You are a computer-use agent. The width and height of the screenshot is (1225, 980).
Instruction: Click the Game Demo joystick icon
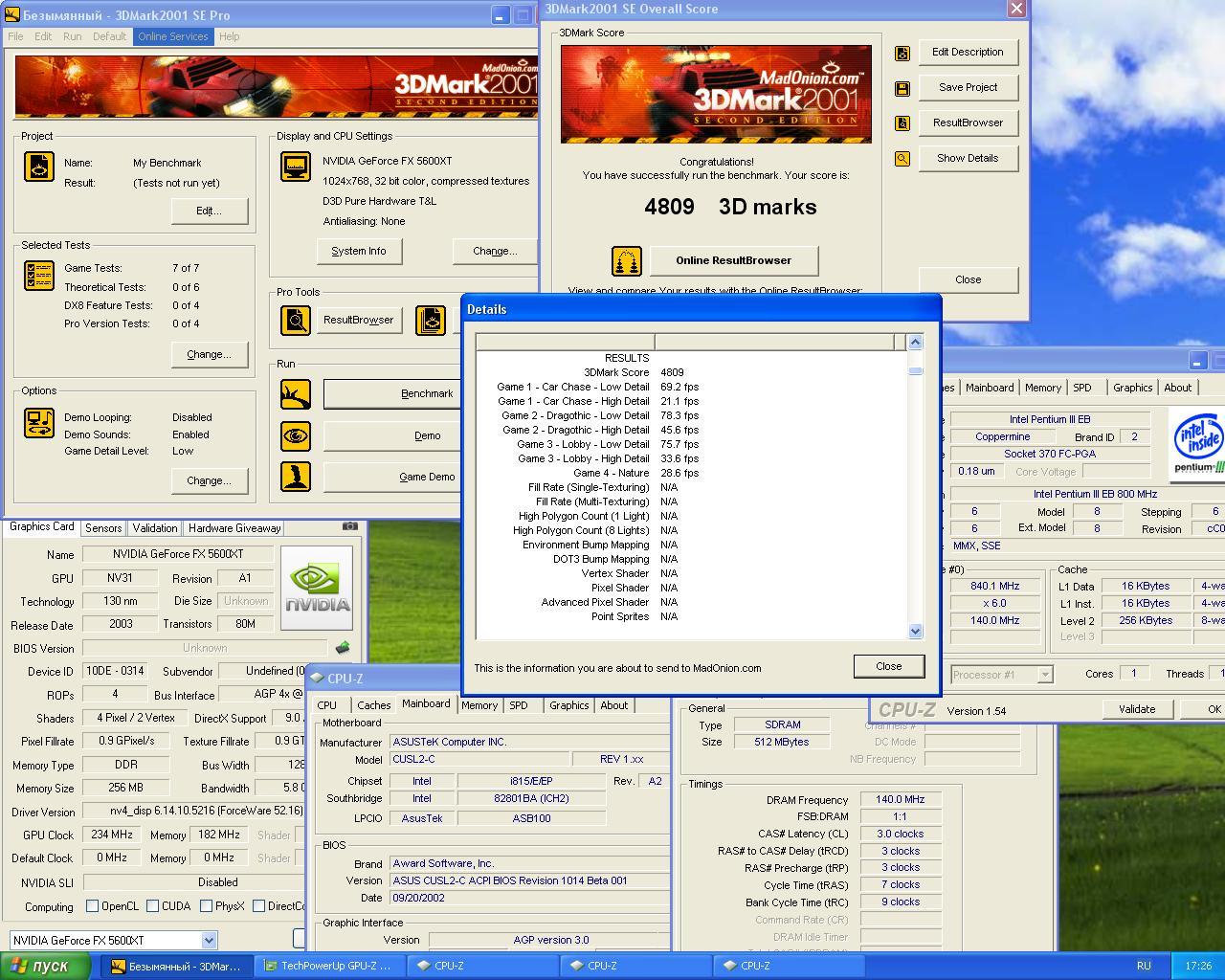pos(295,477)
